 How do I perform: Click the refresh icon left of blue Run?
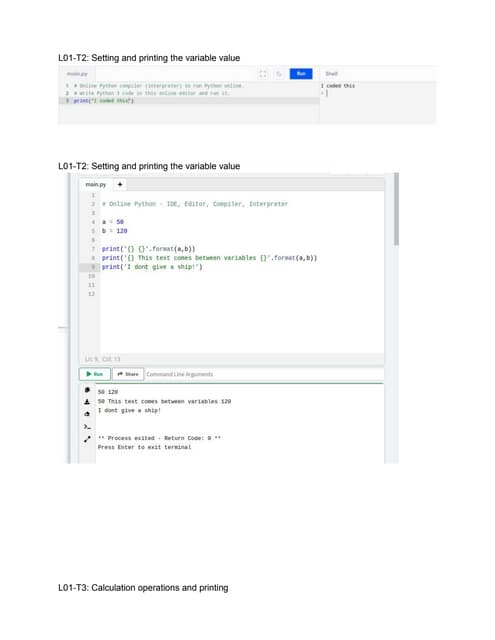click(279, 74)
